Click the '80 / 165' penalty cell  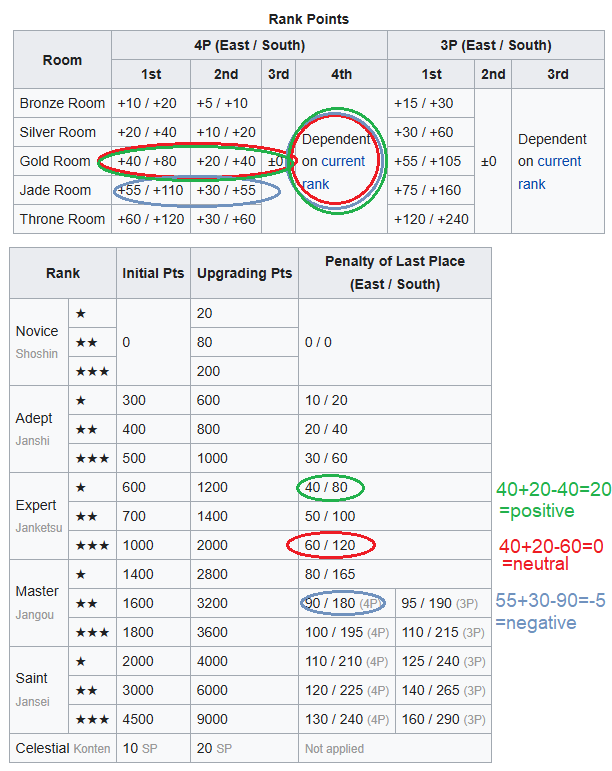coord(395,574)
